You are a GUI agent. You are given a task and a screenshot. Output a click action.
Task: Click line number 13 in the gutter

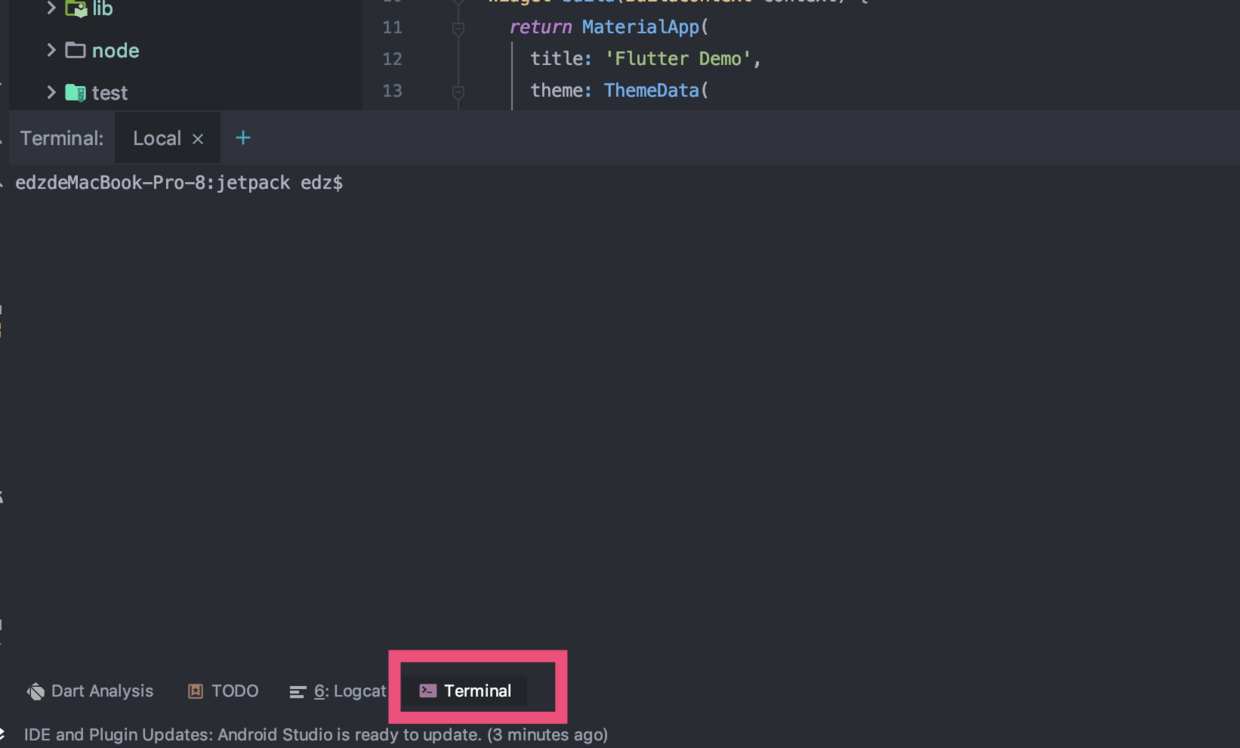click(x=392, y=91)
